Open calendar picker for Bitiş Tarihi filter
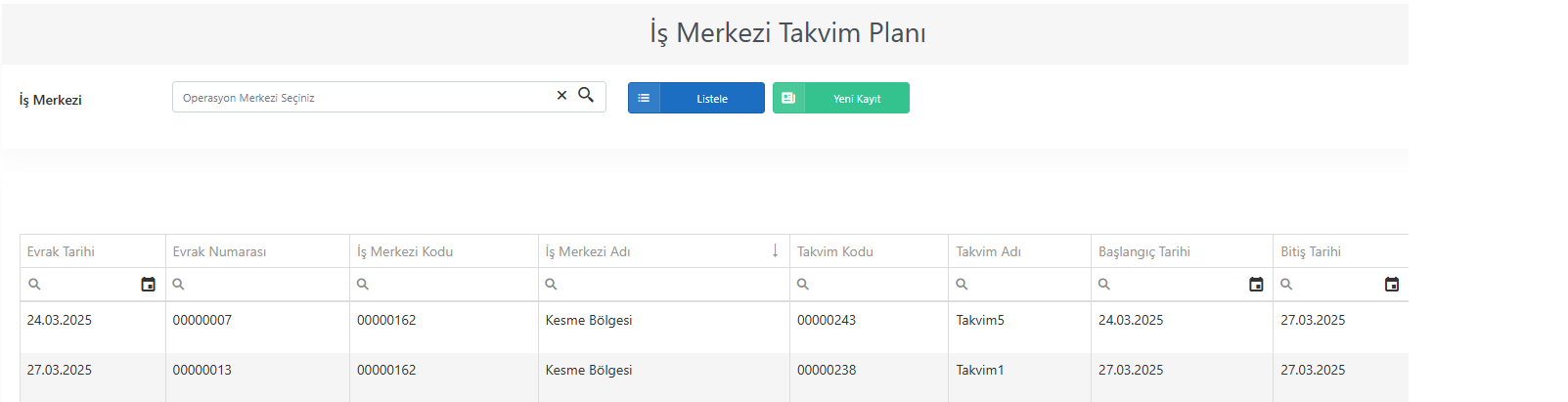 coord(1392,285)
